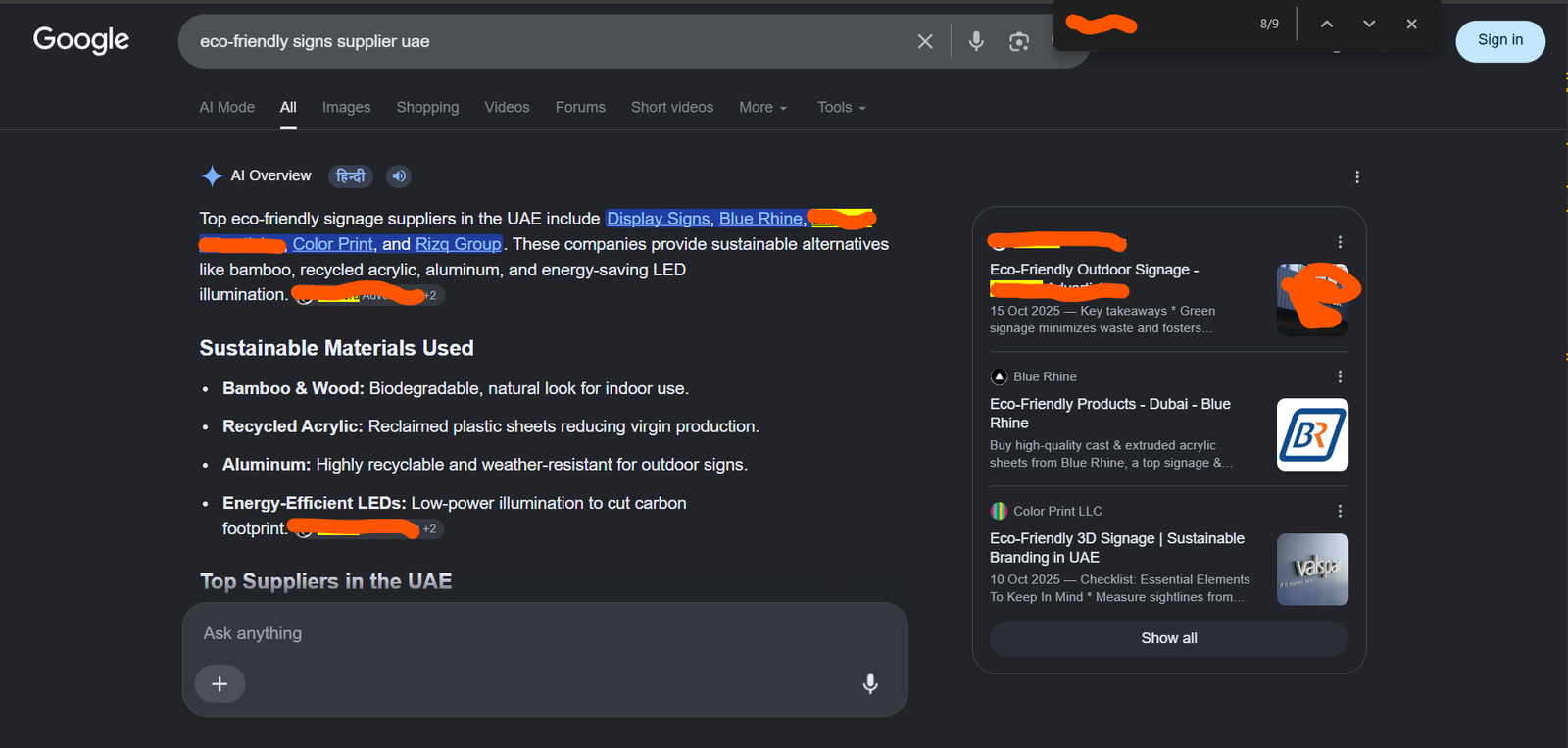Open the Color Print link

[332, 244]
